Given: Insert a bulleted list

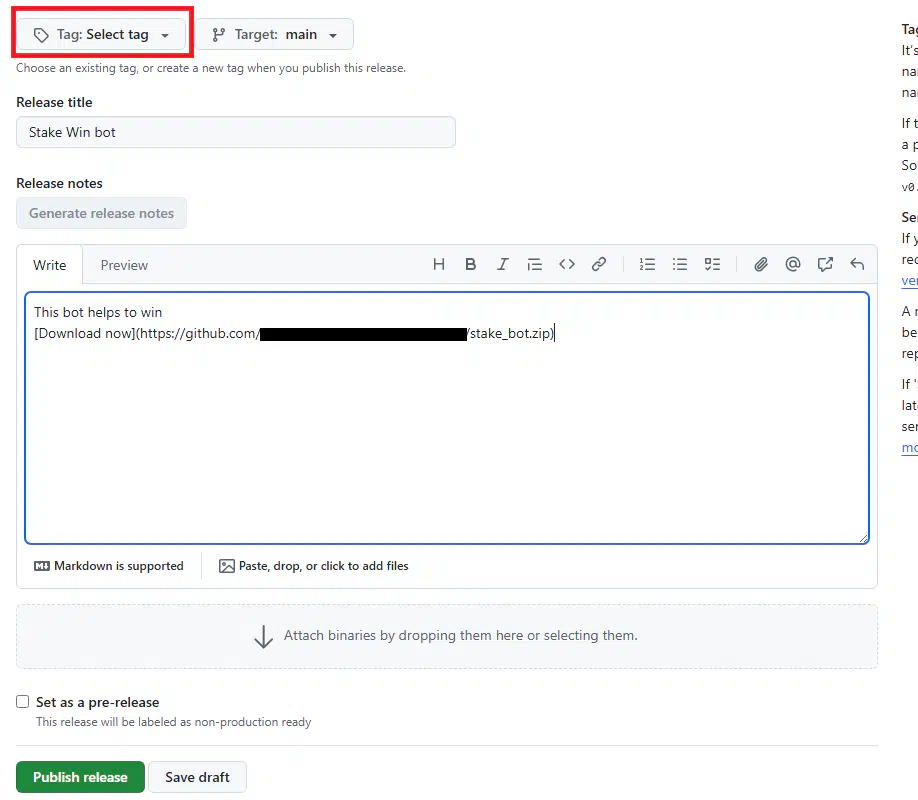Looking at the screenshot, I should coord(680,265).
